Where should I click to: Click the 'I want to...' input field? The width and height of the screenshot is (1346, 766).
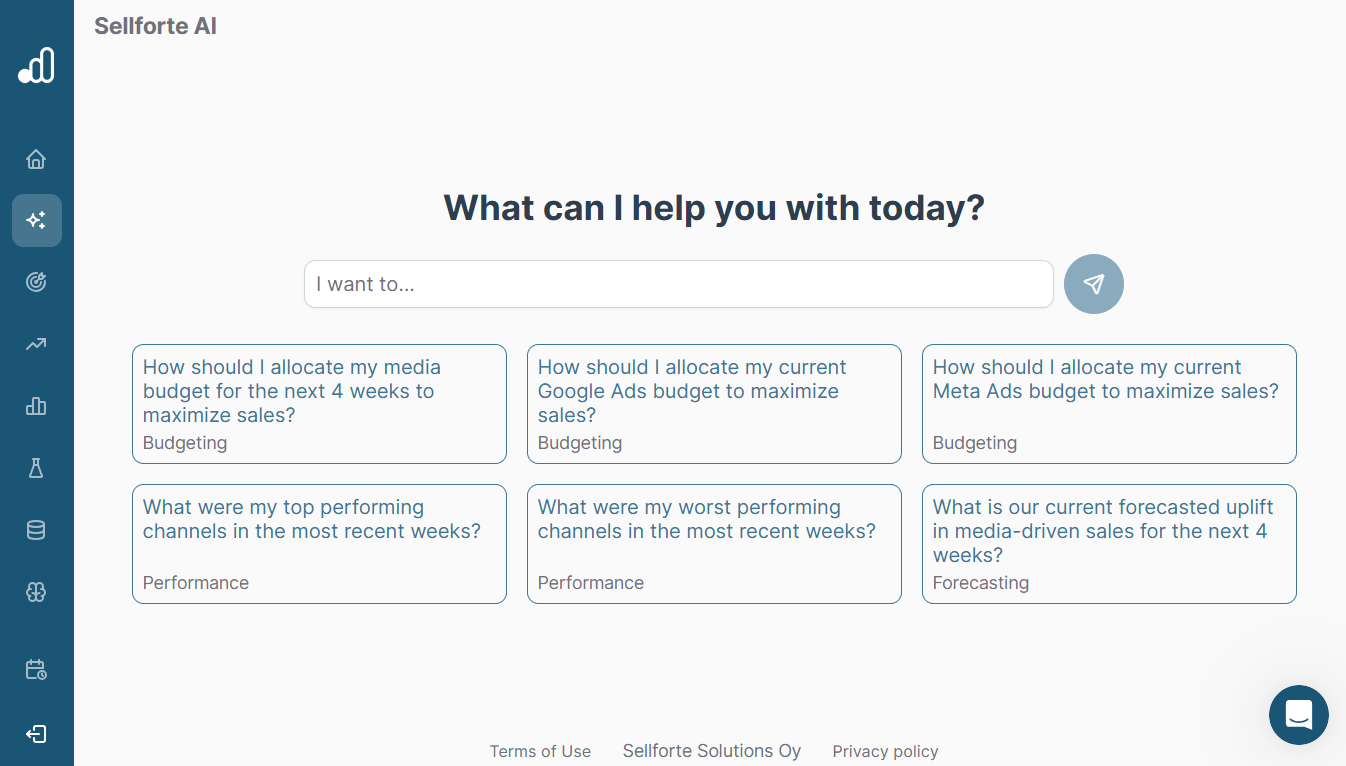(678, 284)
